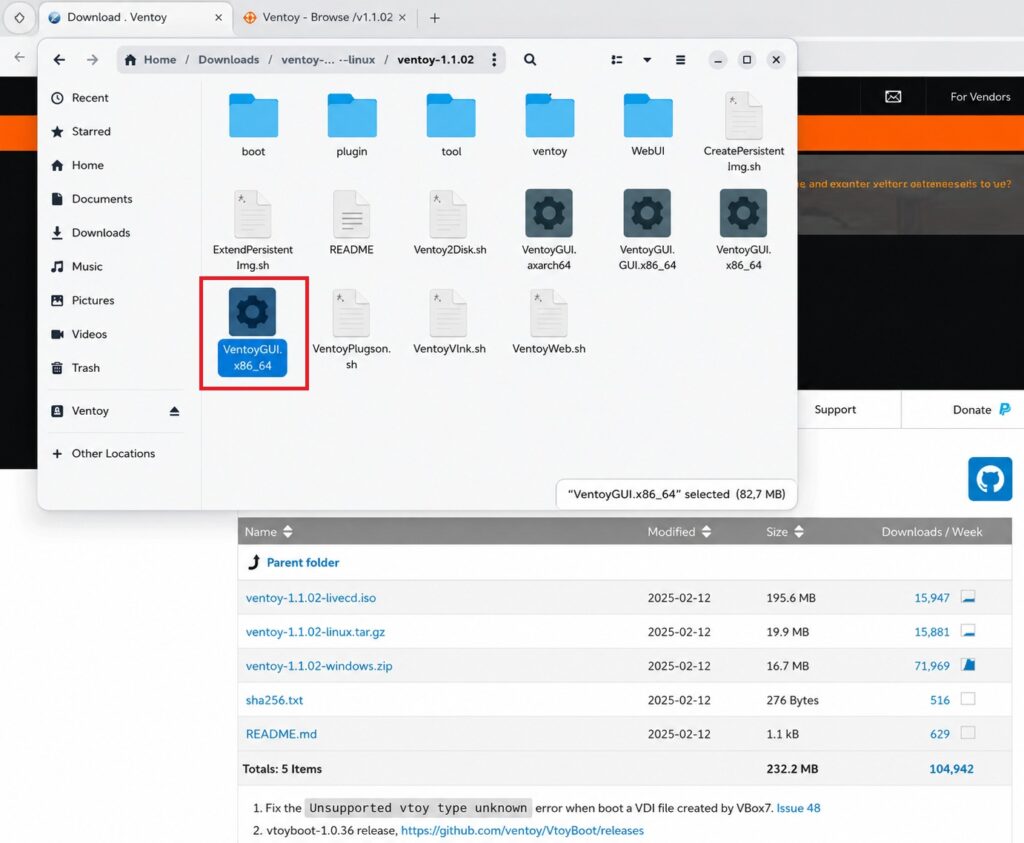This screenshot has height=843, width=1024.
Task: Click ventoy-1.1.02 path segment
Action: point(436,59)
